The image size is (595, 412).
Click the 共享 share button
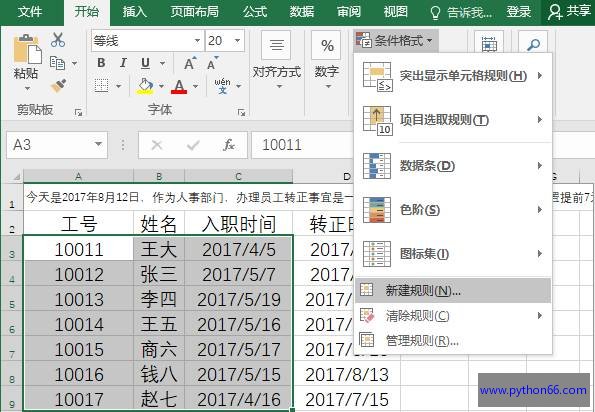(x=568, y=12)
